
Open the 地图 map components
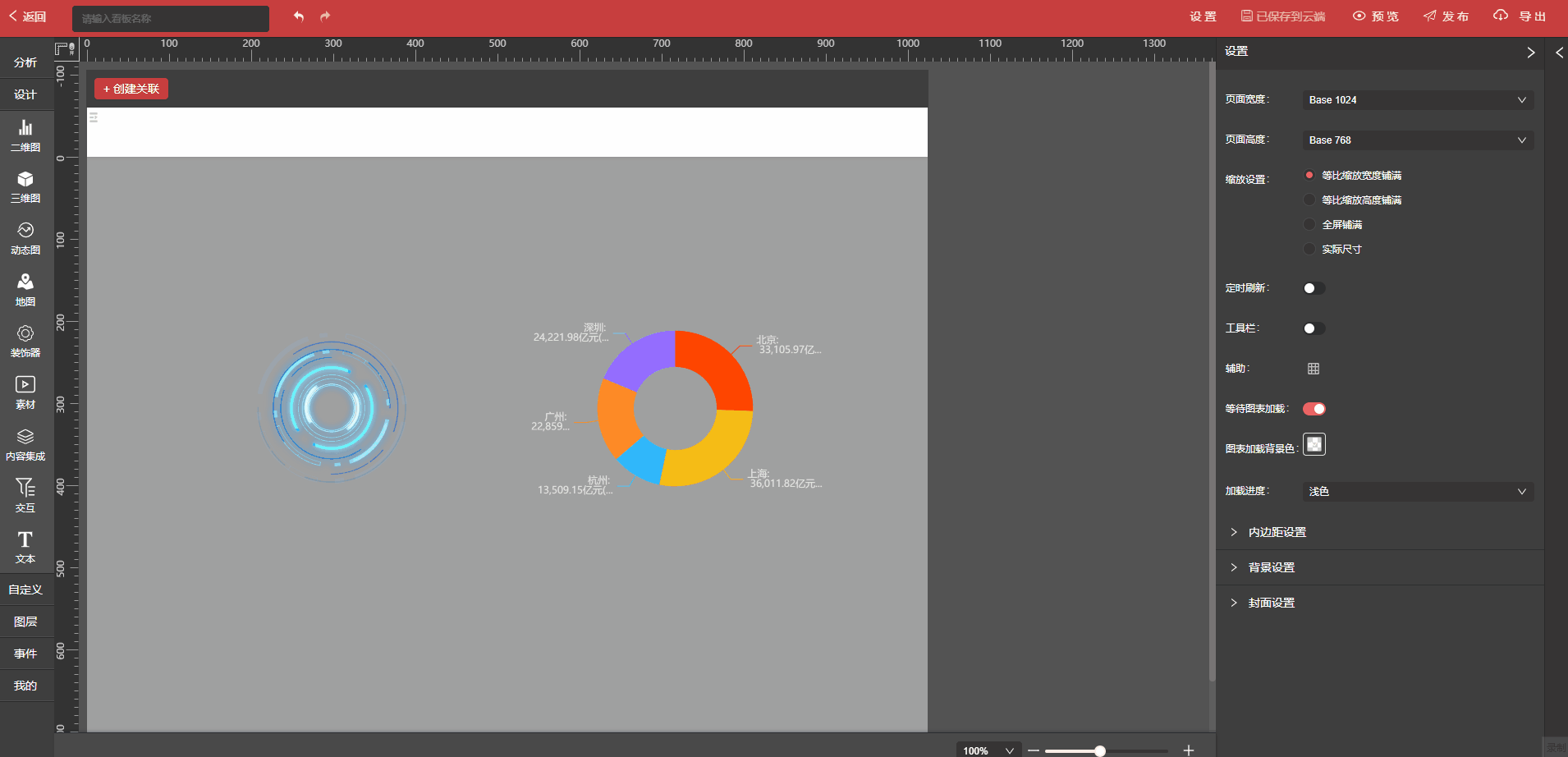click(x=25, y=290)
